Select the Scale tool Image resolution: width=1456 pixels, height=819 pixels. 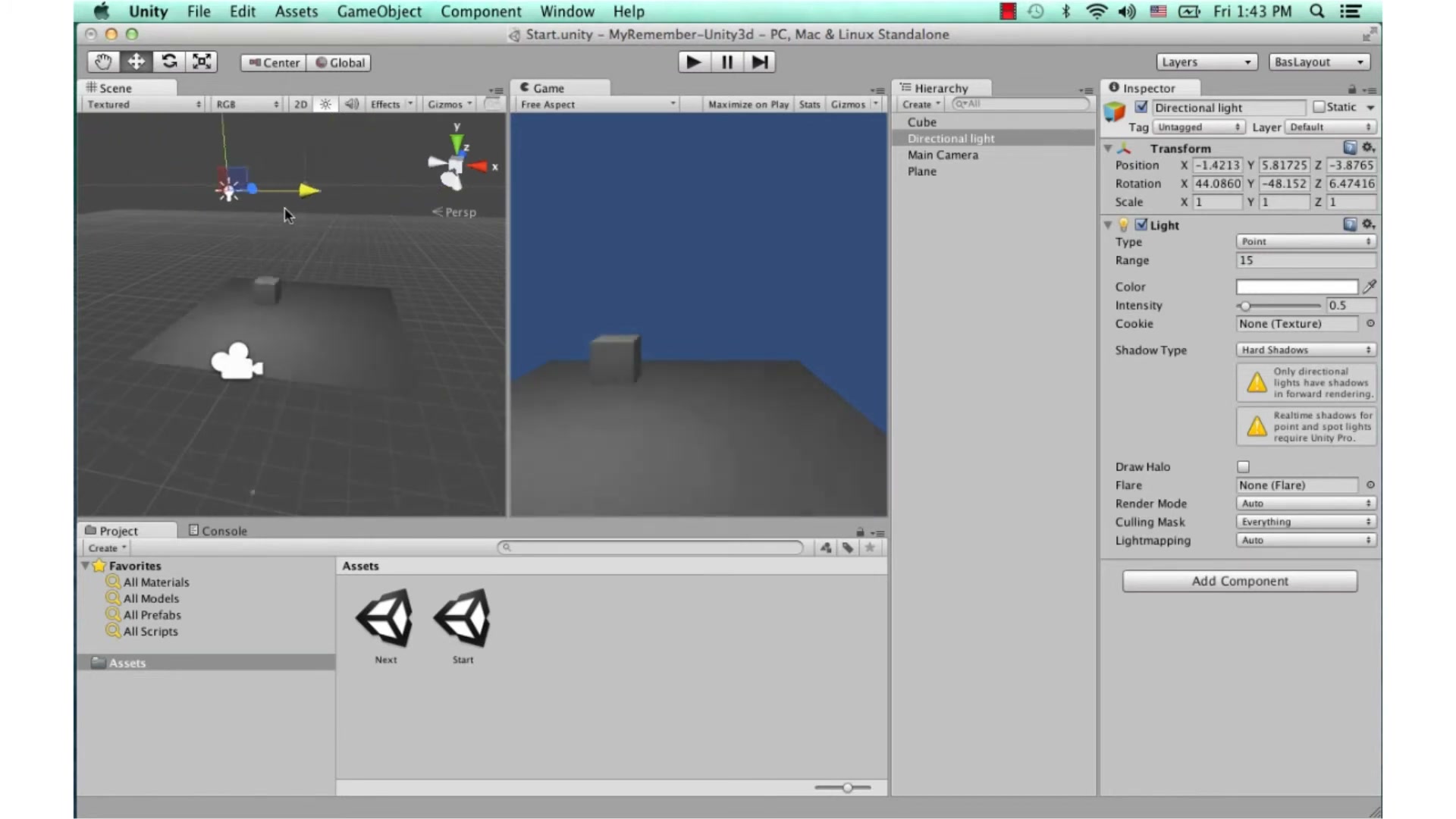pyautogui.click(x=202, y=62)
